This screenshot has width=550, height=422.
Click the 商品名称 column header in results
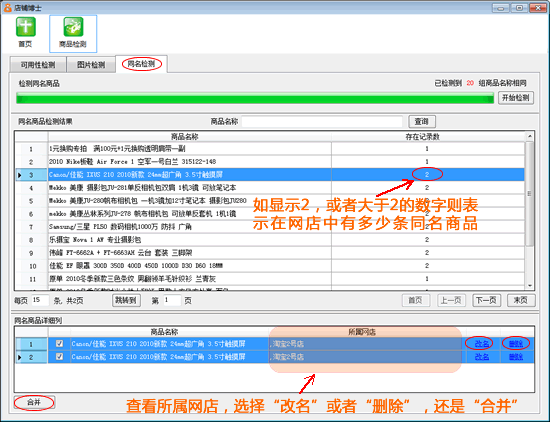point(189,136)
